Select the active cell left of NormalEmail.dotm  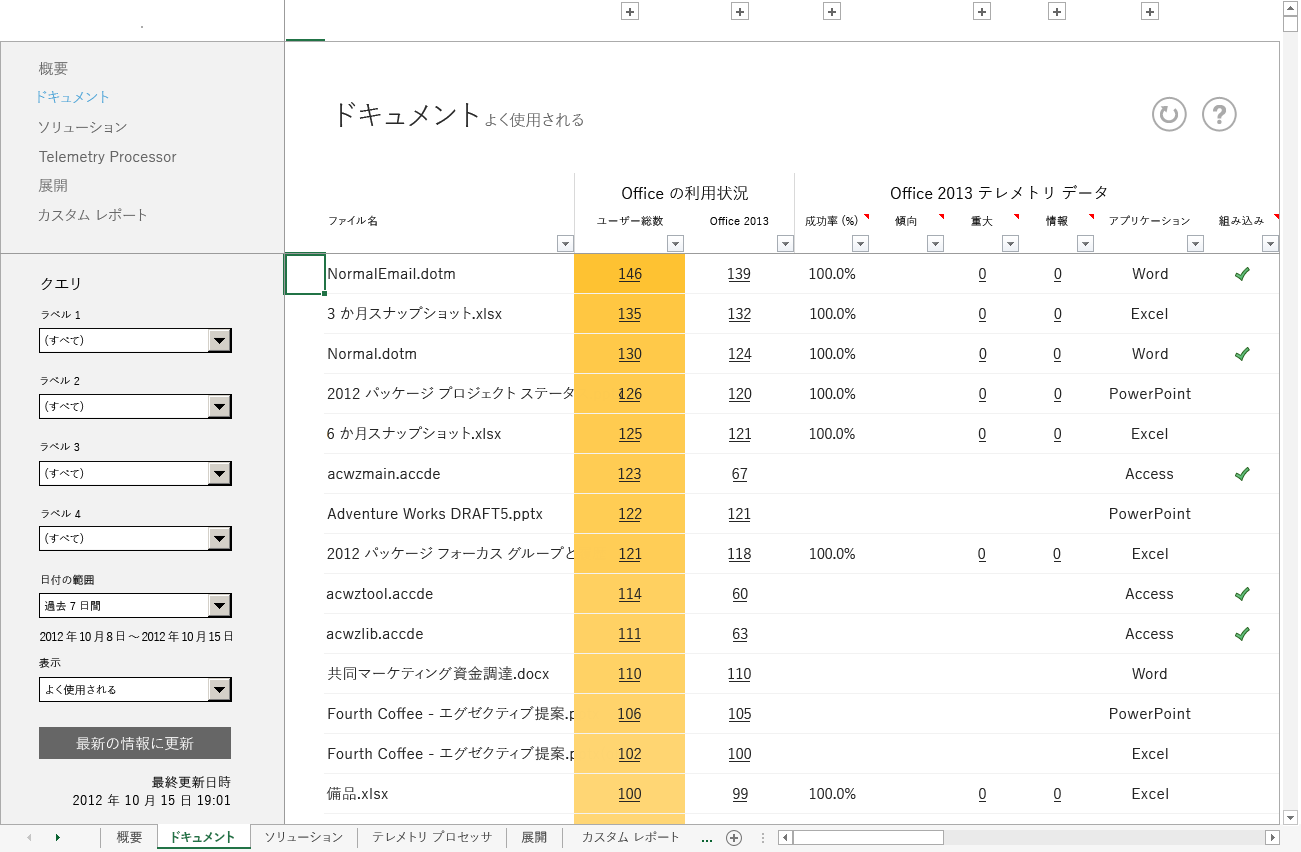coord(305,274)
